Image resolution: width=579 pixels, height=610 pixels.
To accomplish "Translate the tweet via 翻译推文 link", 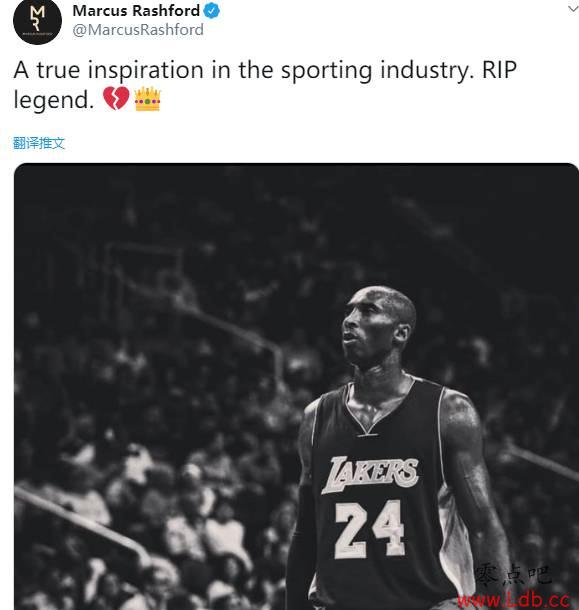I will (x=39, y=143).
